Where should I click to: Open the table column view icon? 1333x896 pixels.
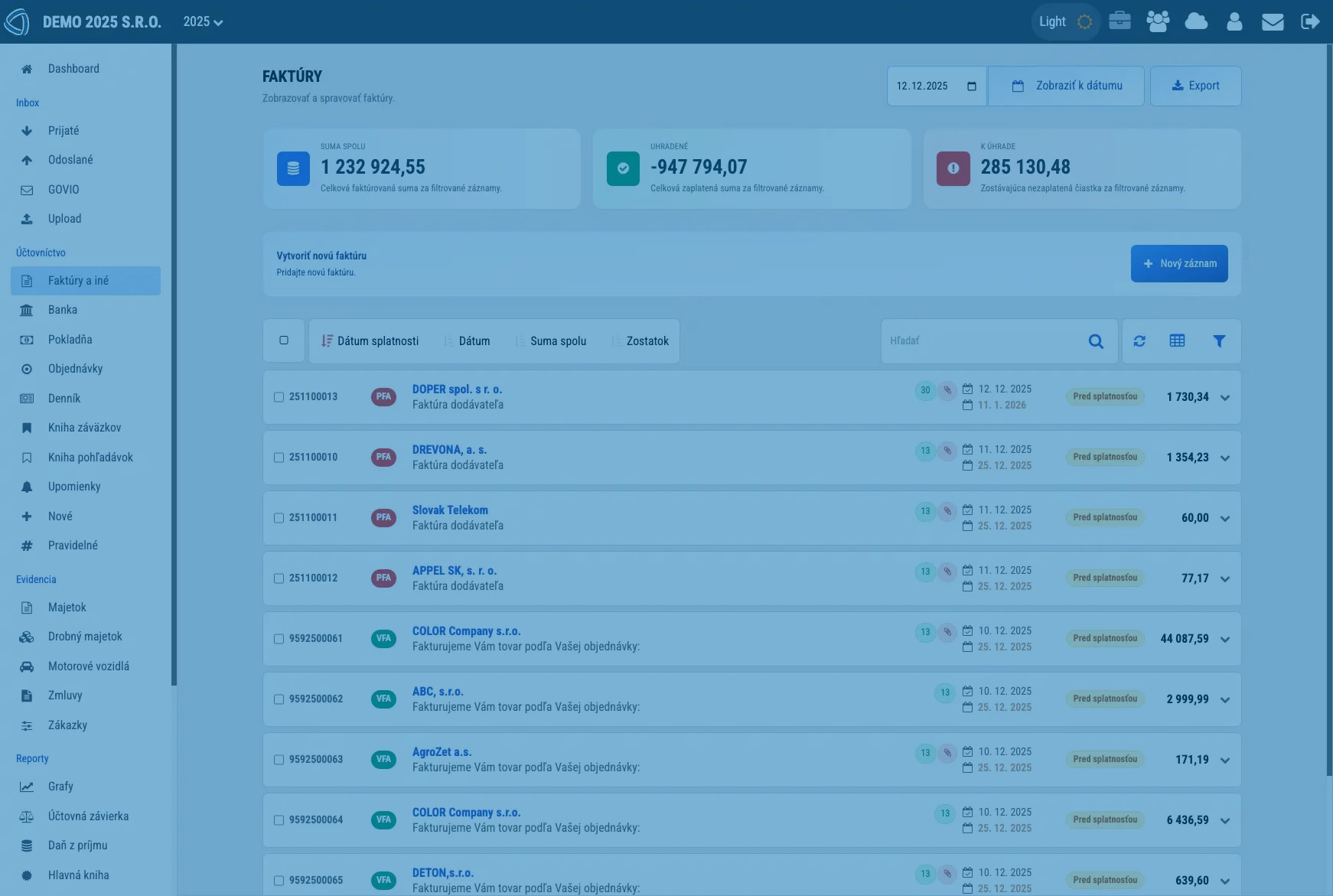pyautogui.click(x=1177, y=341)
